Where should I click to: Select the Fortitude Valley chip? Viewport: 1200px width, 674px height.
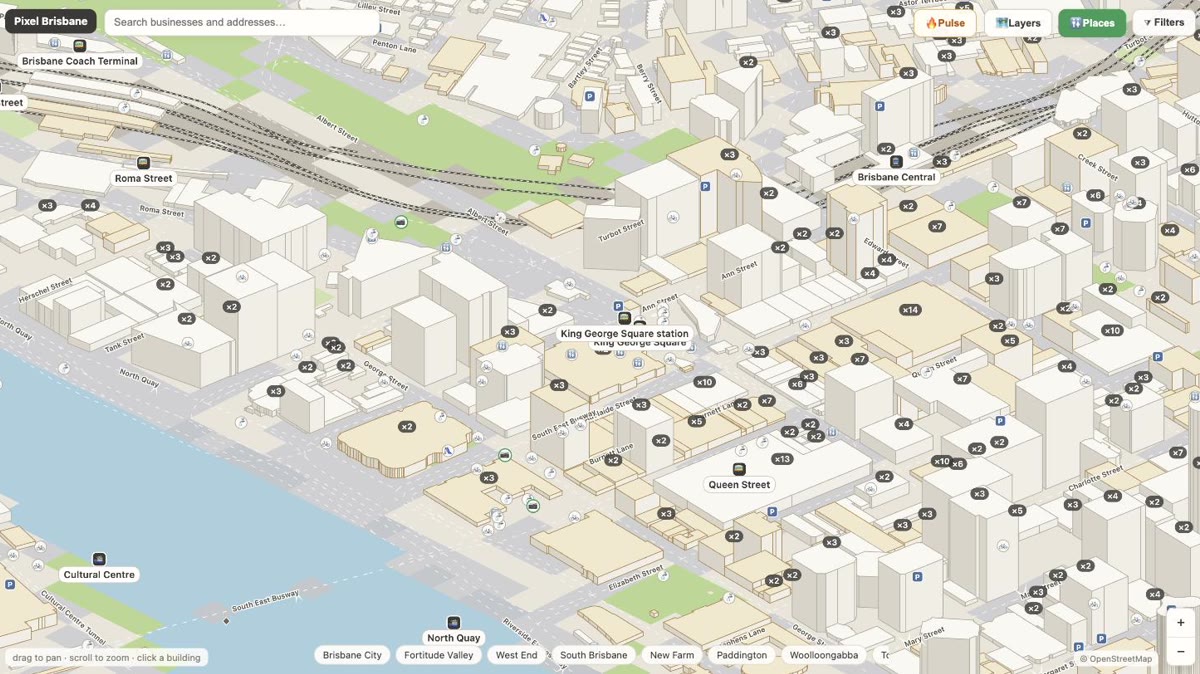438,655
